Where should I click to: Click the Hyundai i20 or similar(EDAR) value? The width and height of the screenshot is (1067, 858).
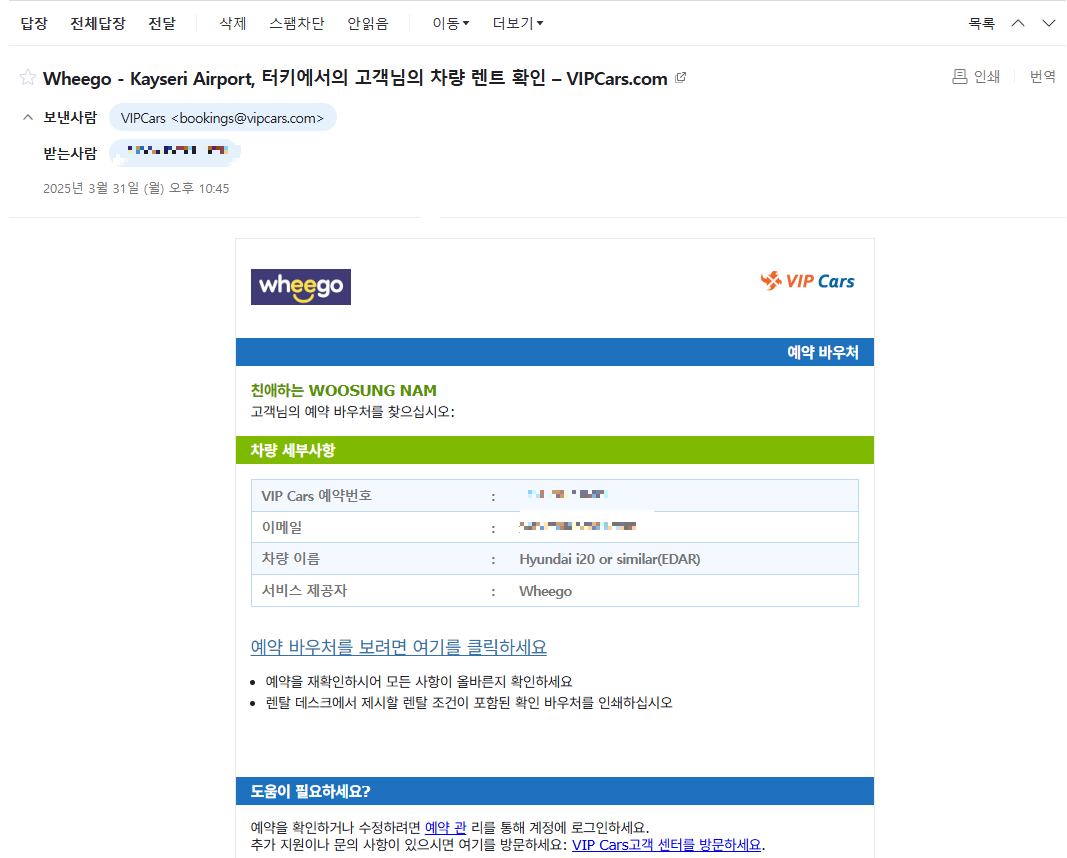610,559
